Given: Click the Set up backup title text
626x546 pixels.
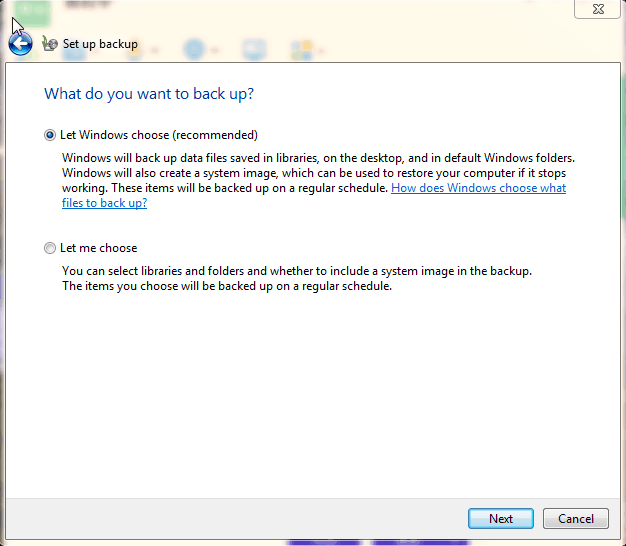Looking at the screenshot, I should tap(100, 44).
